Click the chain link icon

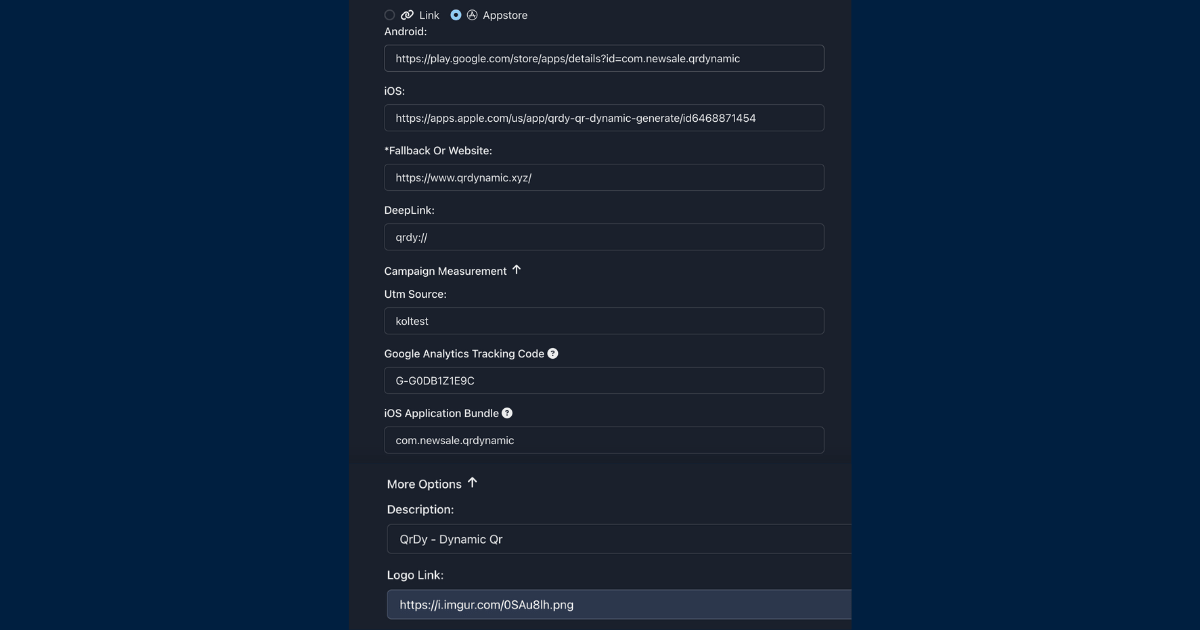pyautogui.click(x=407, y=15)
